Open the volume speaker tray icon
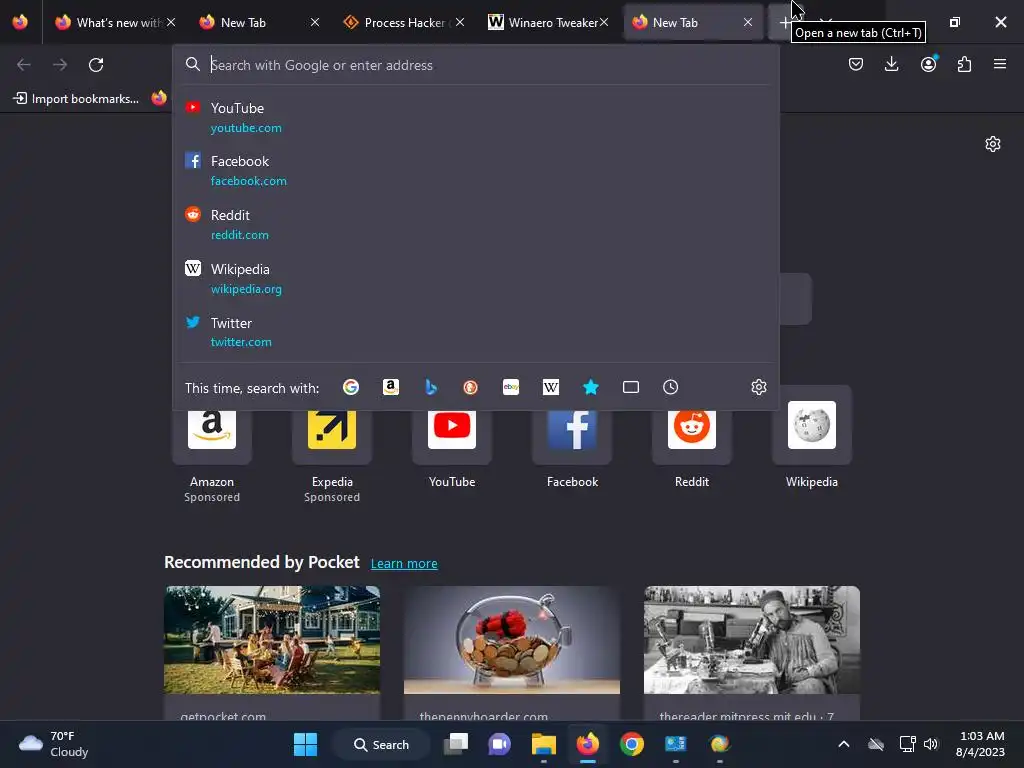 coord(931,744)
